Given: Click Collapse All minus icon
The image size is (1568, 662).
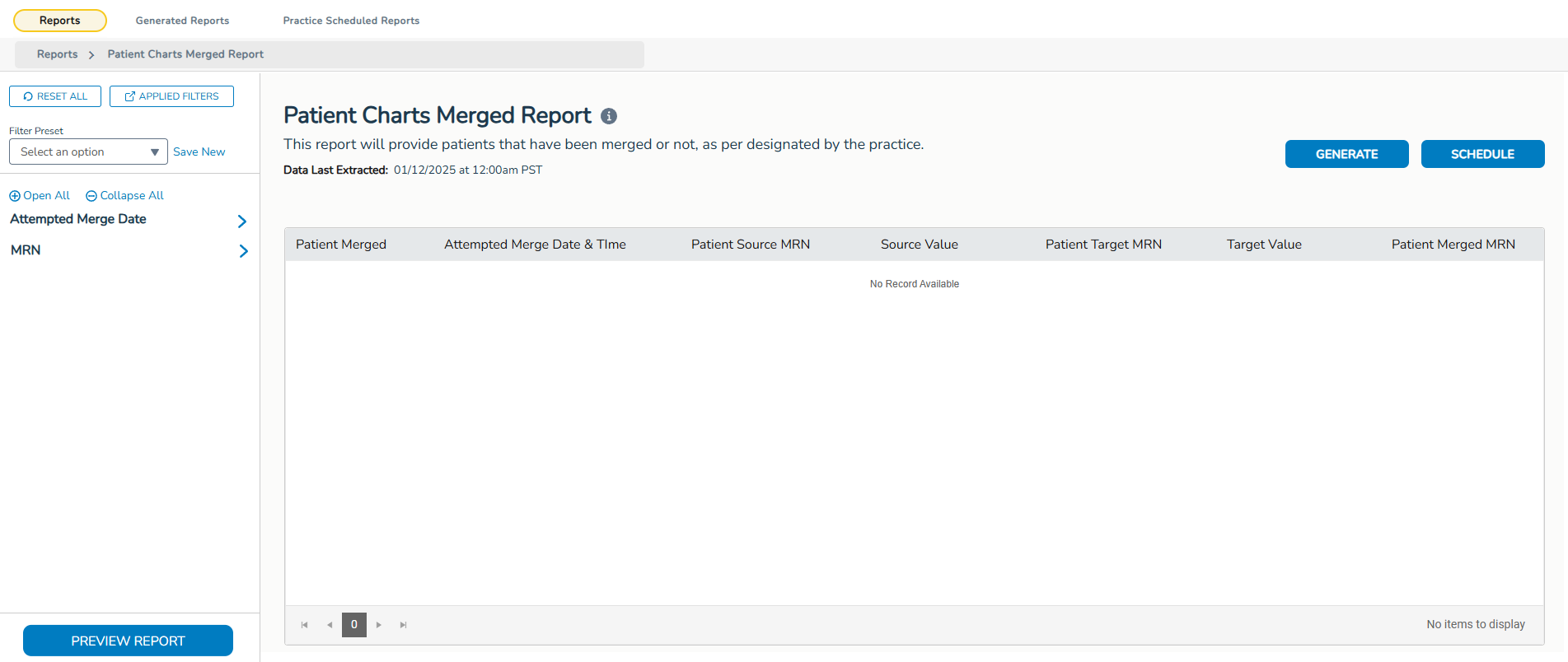Looking at the screenshot, I should tap(91, 196).
